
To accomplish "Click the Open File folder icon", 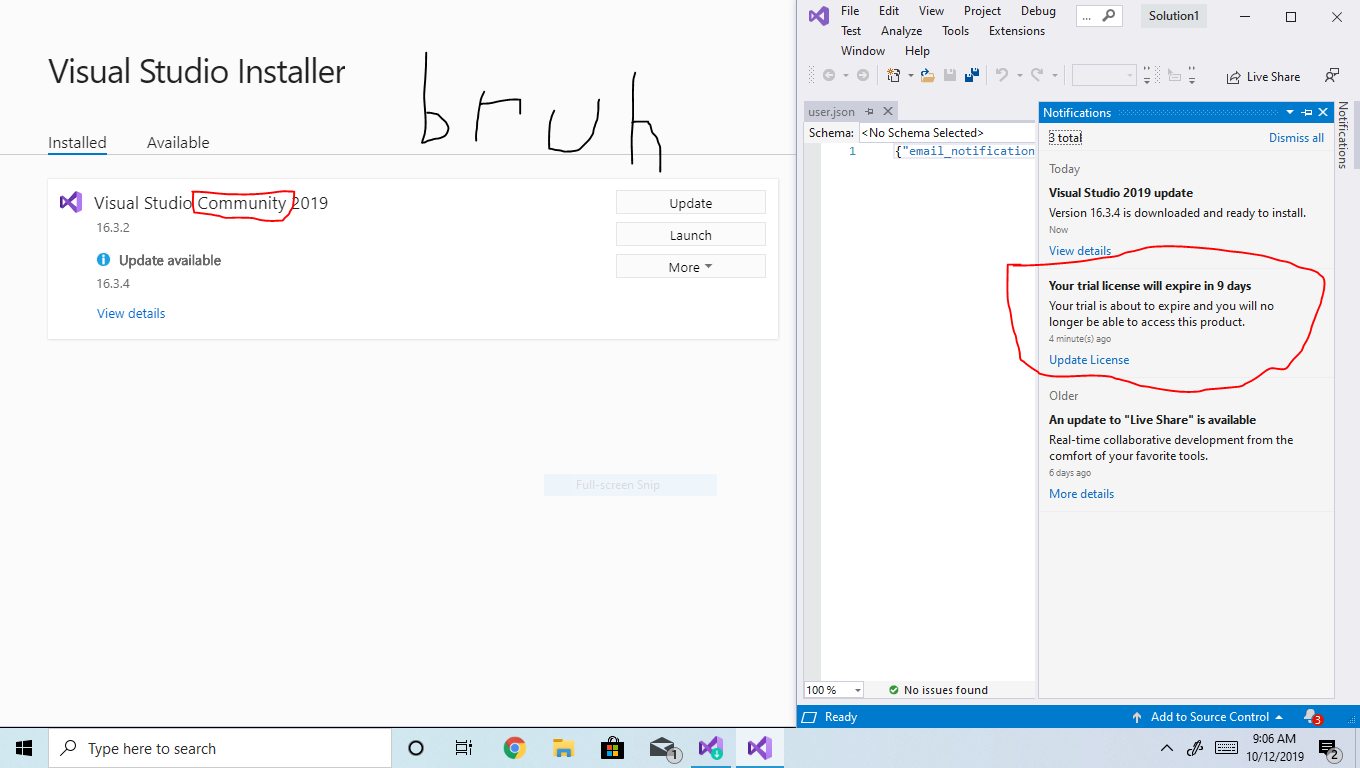I will click(928, 76).
